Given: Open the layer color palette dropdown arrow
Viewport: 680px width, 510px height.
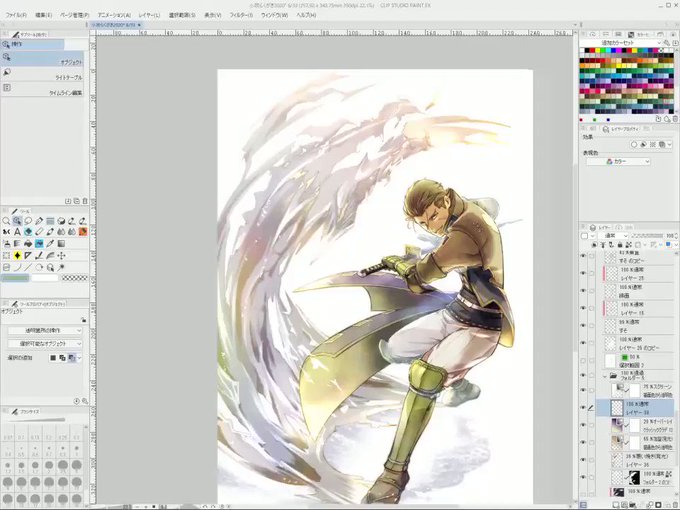Looking at the screenshot, I should pyautogui.click(x=676, y=245).
